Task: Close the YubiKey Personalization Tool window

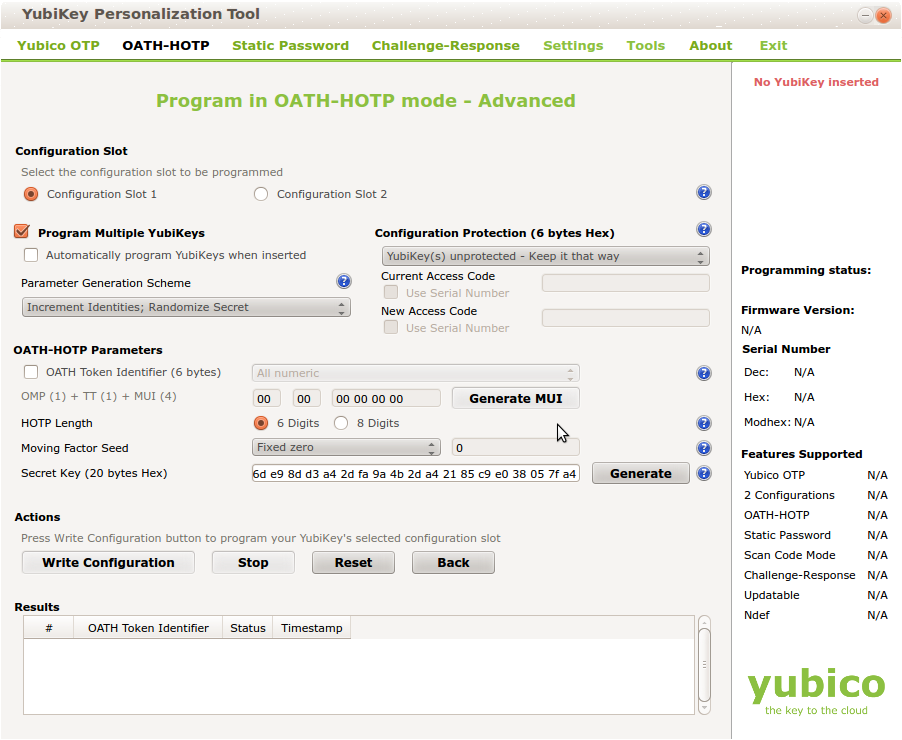Action: point(883,16)
